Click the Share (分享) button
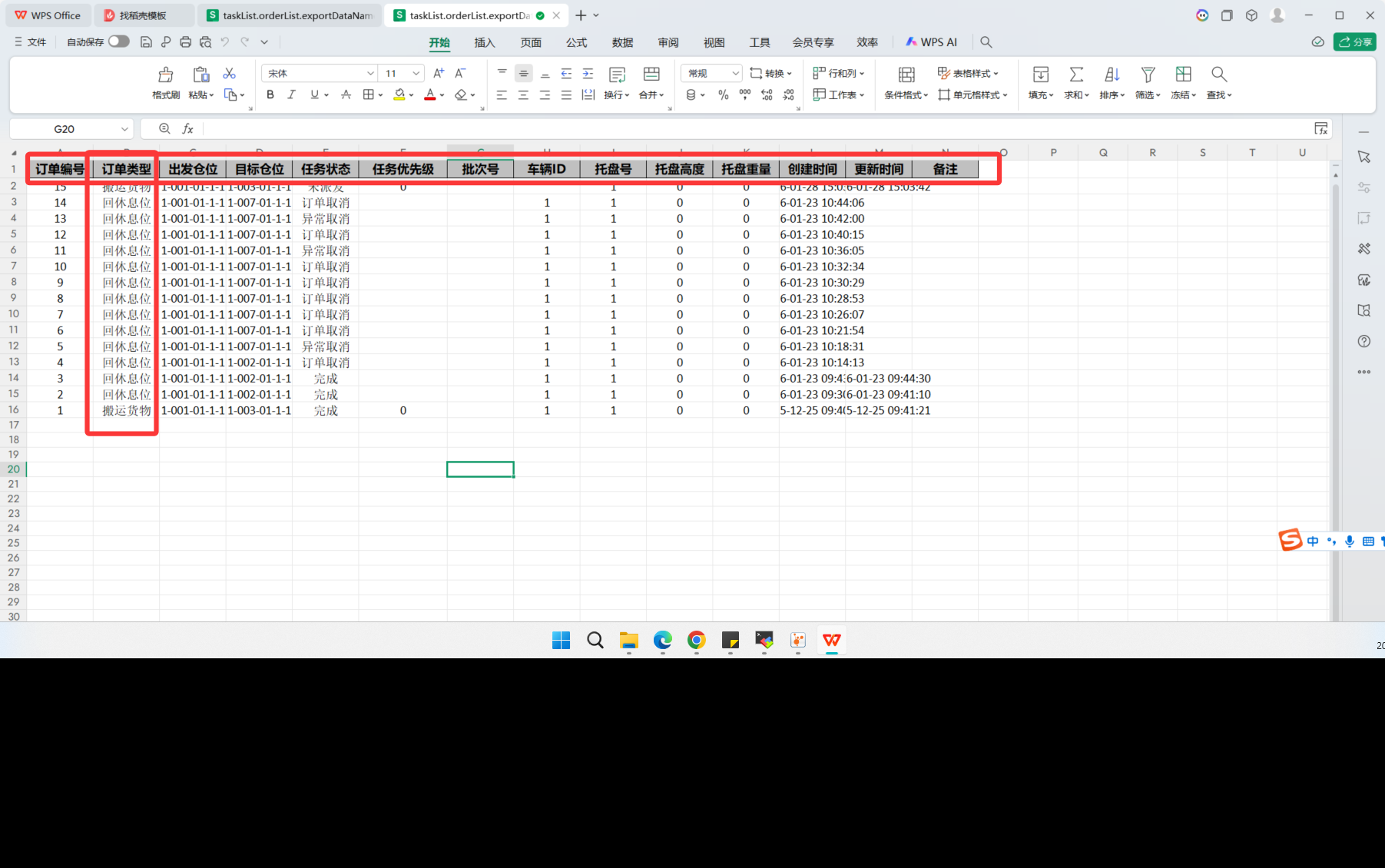This screenshot has height=868, width=1385. (1355, 42)
